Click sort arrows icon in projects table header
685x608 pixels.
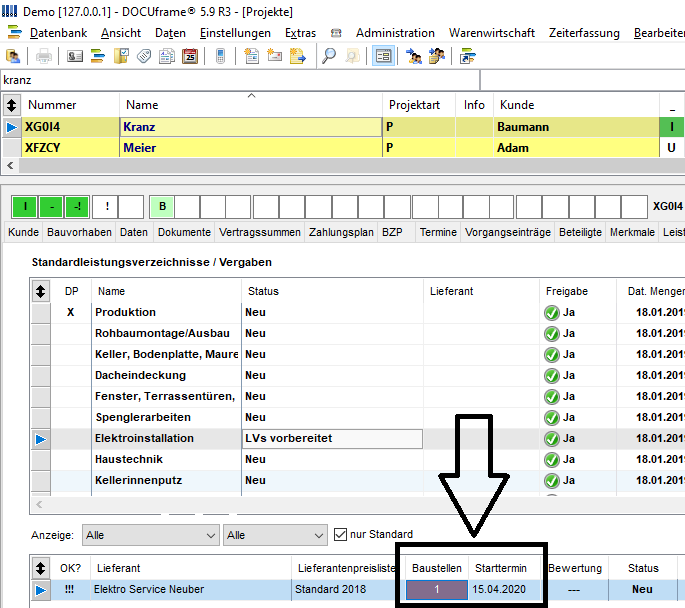[x=11, y=105]
